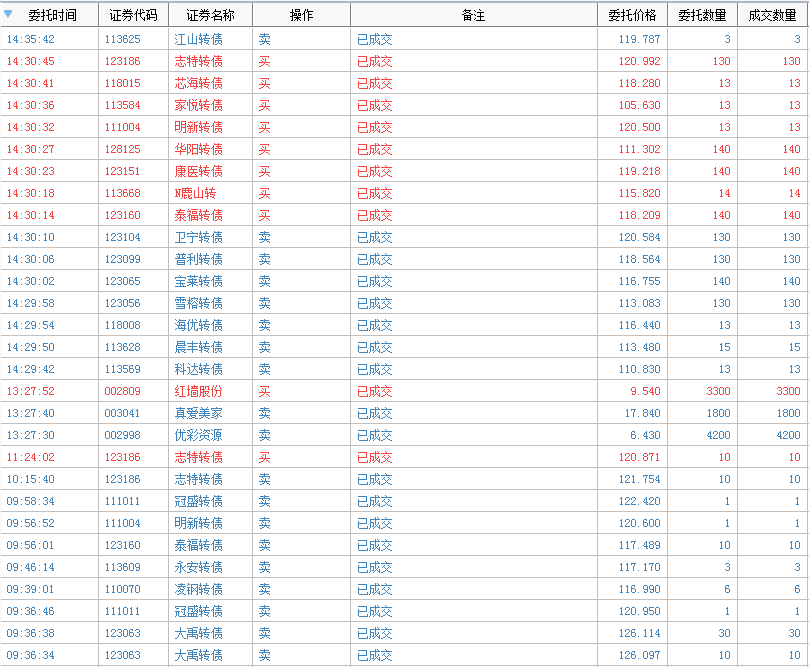
Task: Click price 117.489 cell
Action: coord(639,545)
